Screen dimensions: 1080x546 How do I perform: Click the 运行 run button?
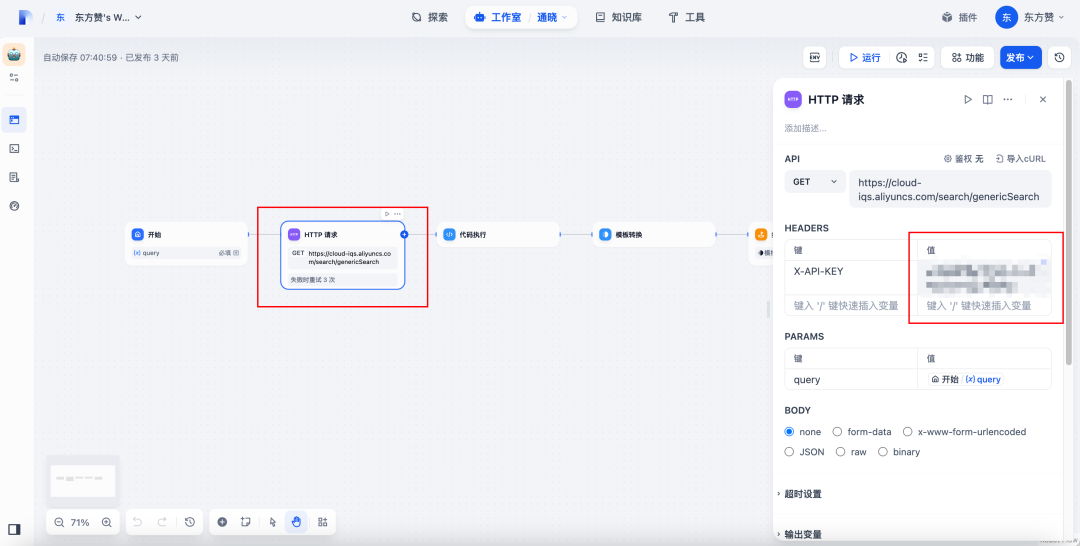click(864, 58)
